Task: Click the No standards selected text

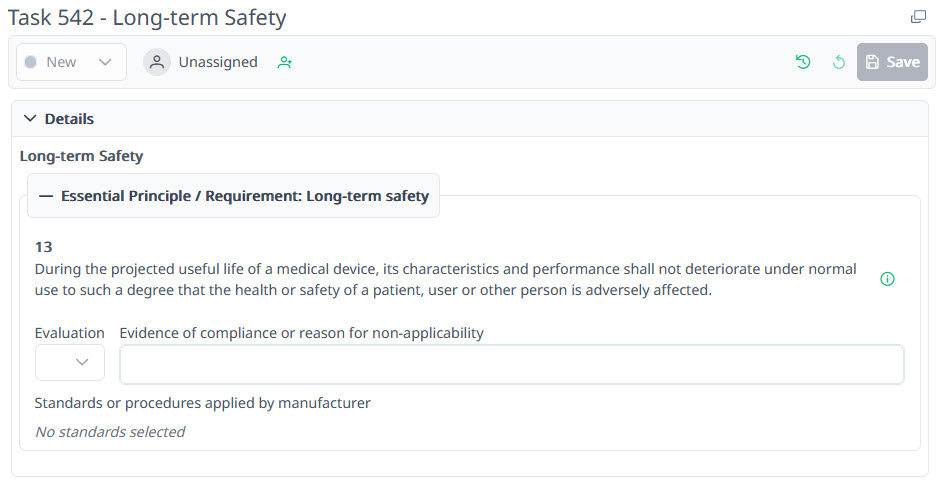Action: (x=110, y=432)
